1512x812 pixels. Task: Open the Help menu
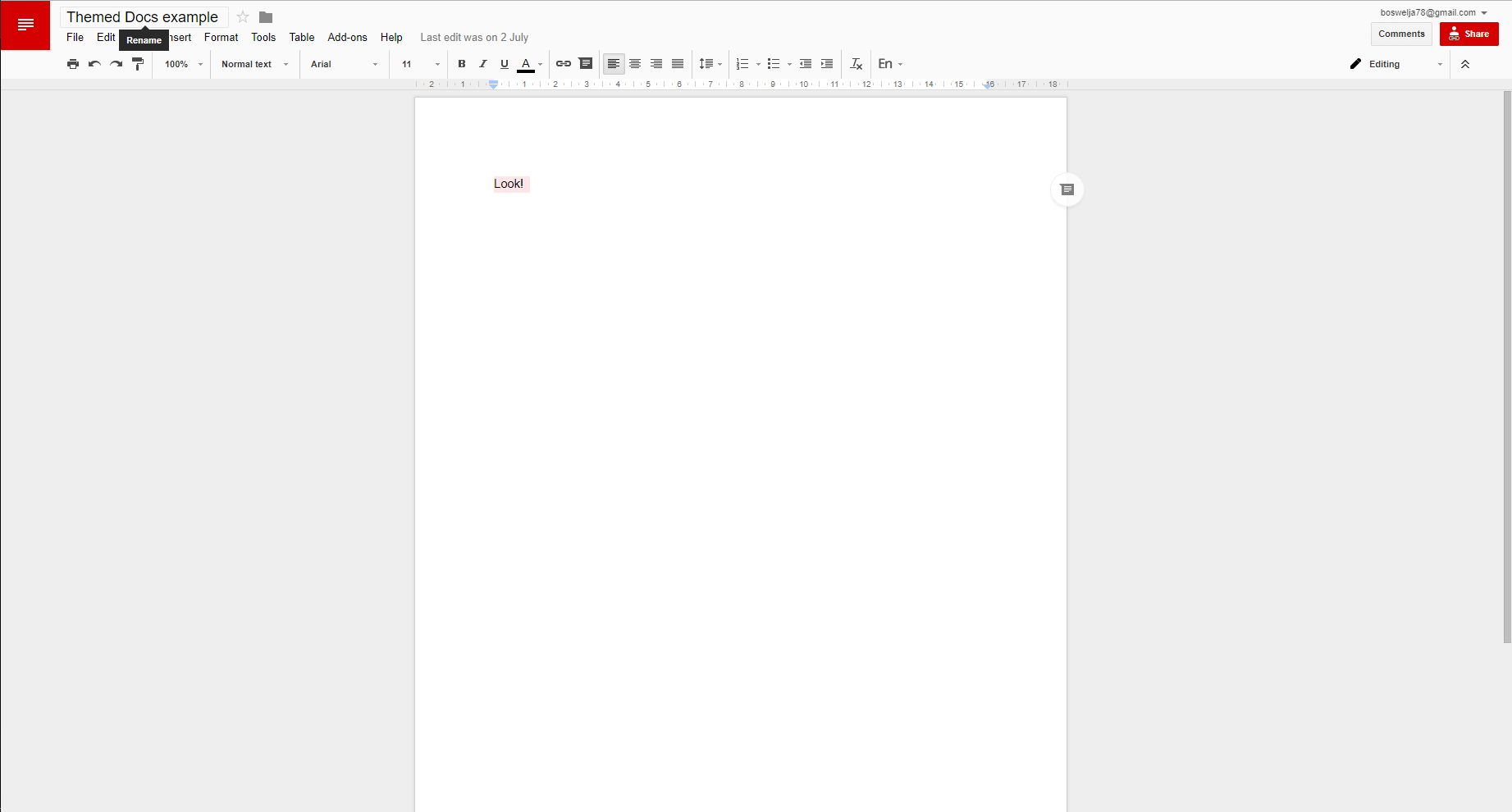(x=391, y=37)
